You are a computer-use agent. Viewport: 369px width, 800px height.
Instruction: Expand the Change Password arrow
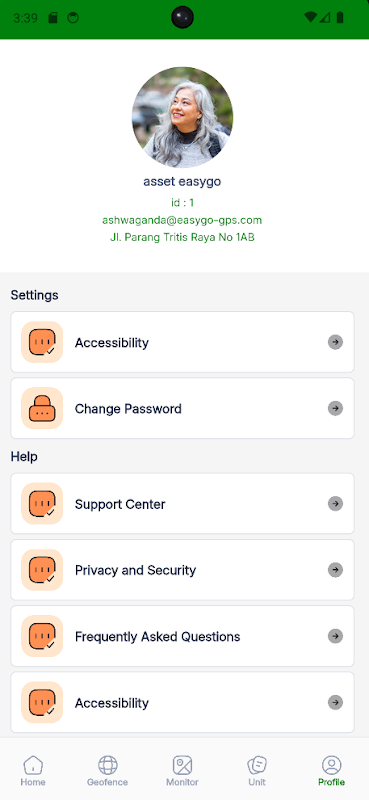[335, 408]
